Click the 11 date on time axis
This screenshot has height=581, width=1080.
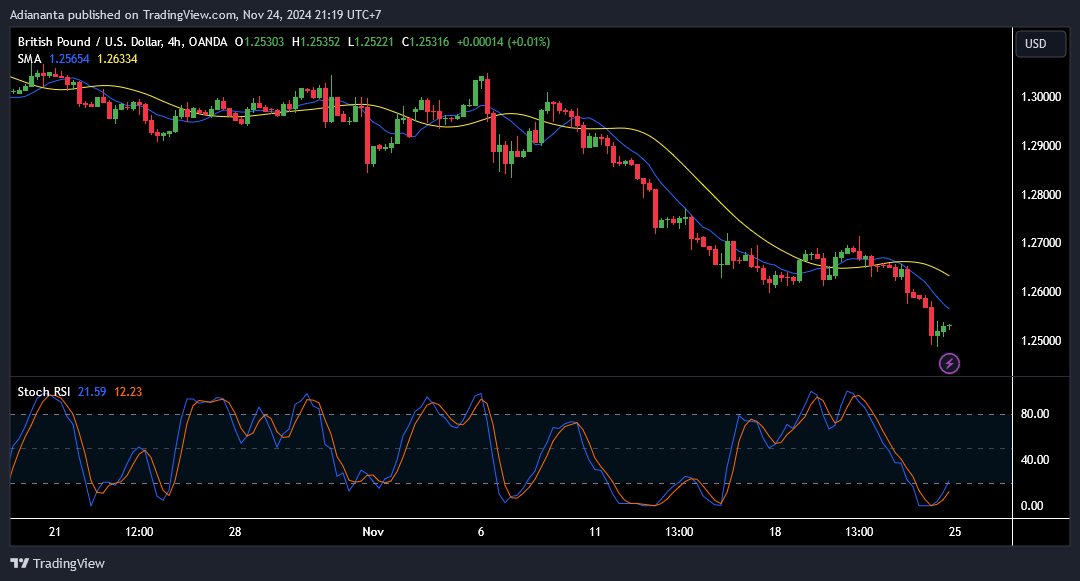[594, 531]
